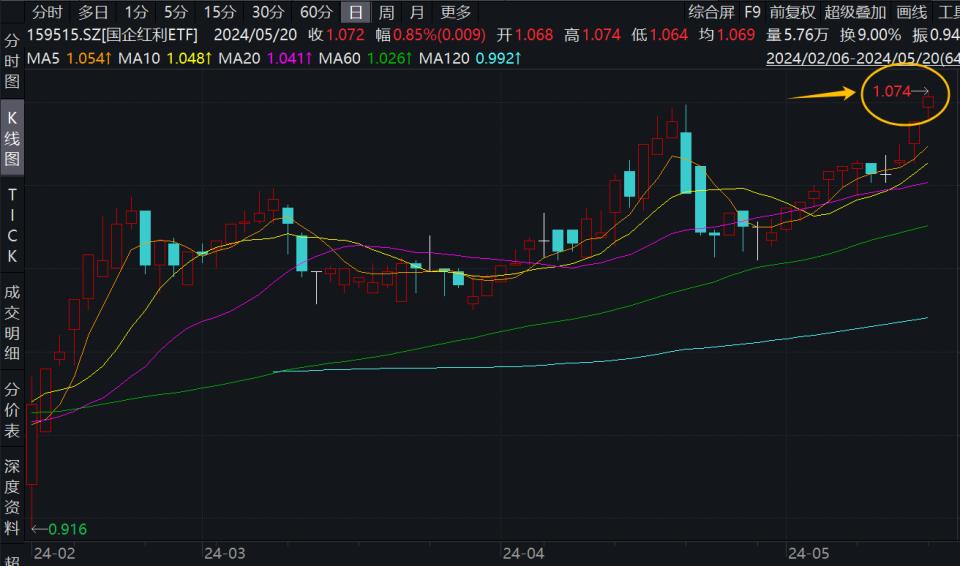Screen dimensions: 960x566
Task: Click the 24-02 time axis label
Action: (x=54, y=554)
